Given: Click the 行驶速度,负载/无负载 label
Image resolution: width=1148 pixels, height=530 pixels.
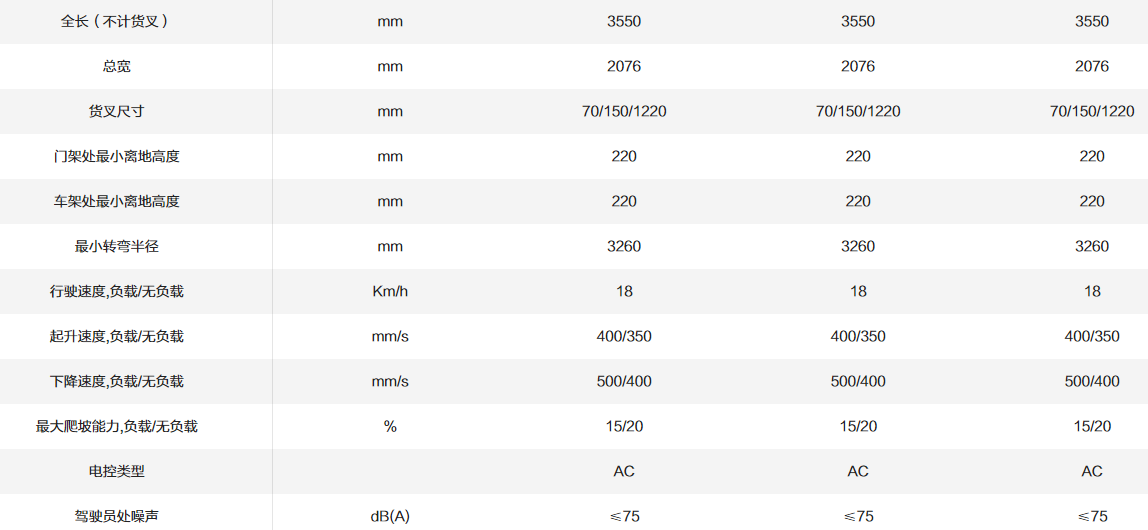Looking at the screenshot, I should tap(116, 291).
